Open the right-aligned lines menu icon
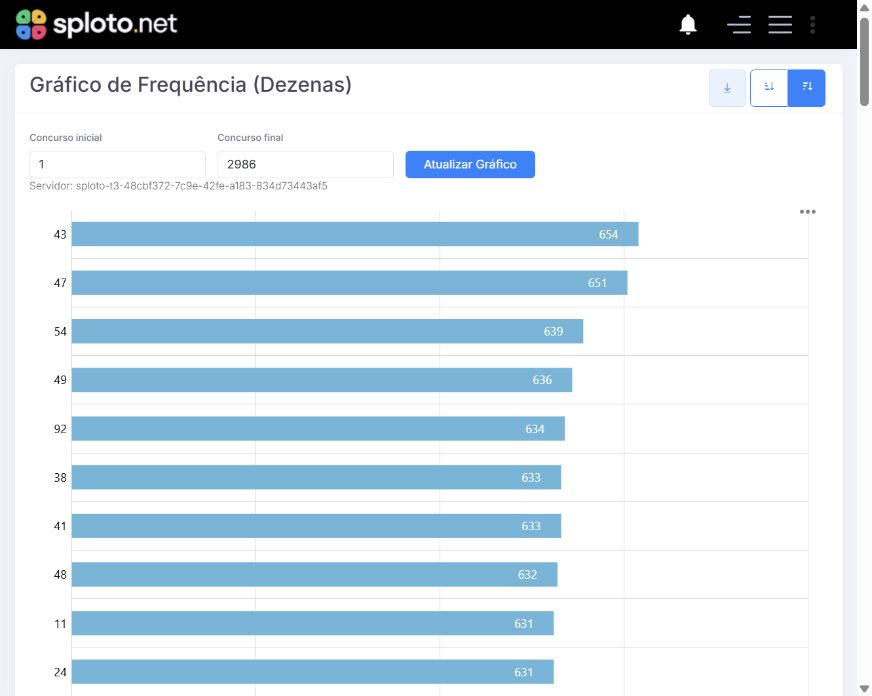This screenshot has height=696, width=872. pyautogui.click(x=739, y=24)
